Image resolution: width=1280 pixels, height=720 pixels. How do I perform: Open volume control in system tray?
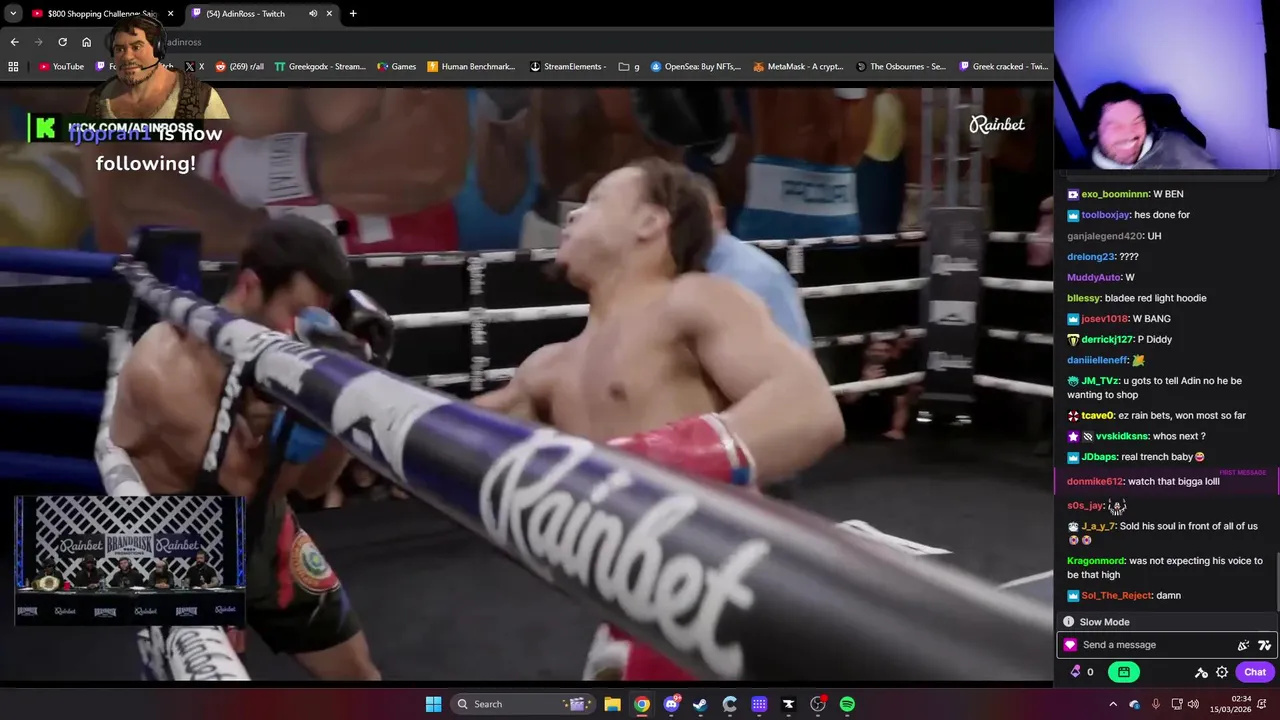click(x=1195, y=704)
